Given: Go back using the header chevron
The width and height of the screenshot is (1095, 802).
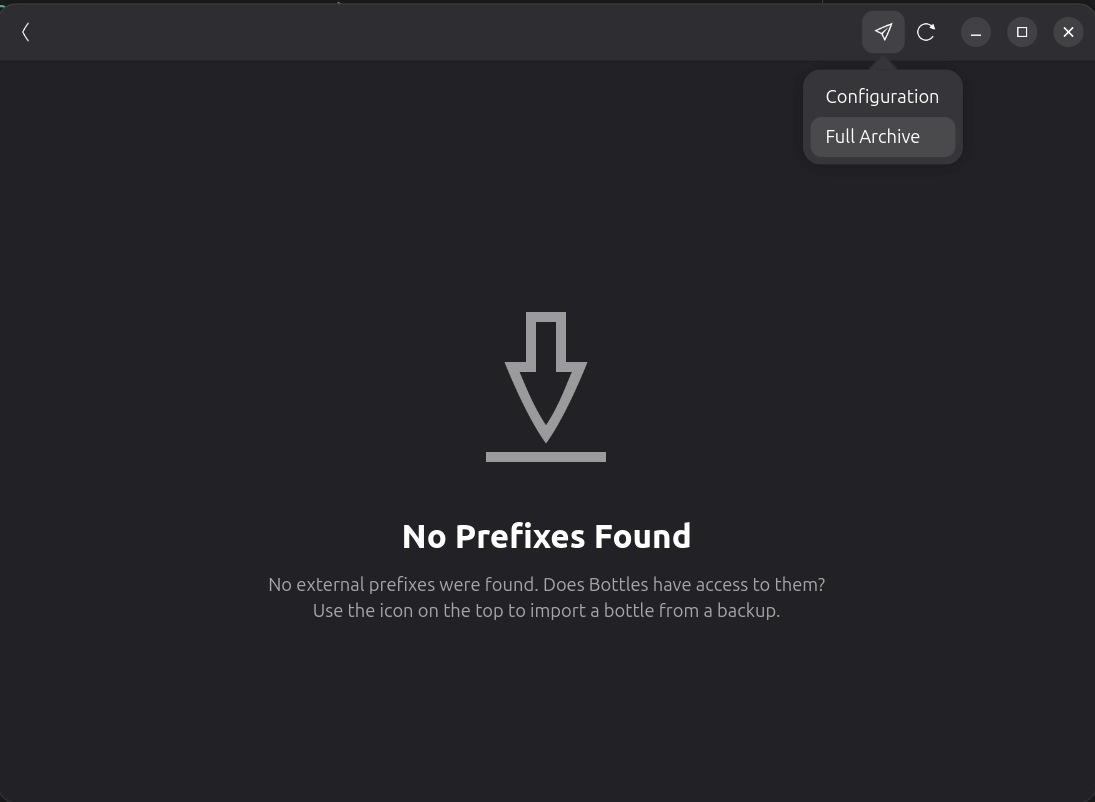Looking at the screenshot, I should (x=26, y=32).
